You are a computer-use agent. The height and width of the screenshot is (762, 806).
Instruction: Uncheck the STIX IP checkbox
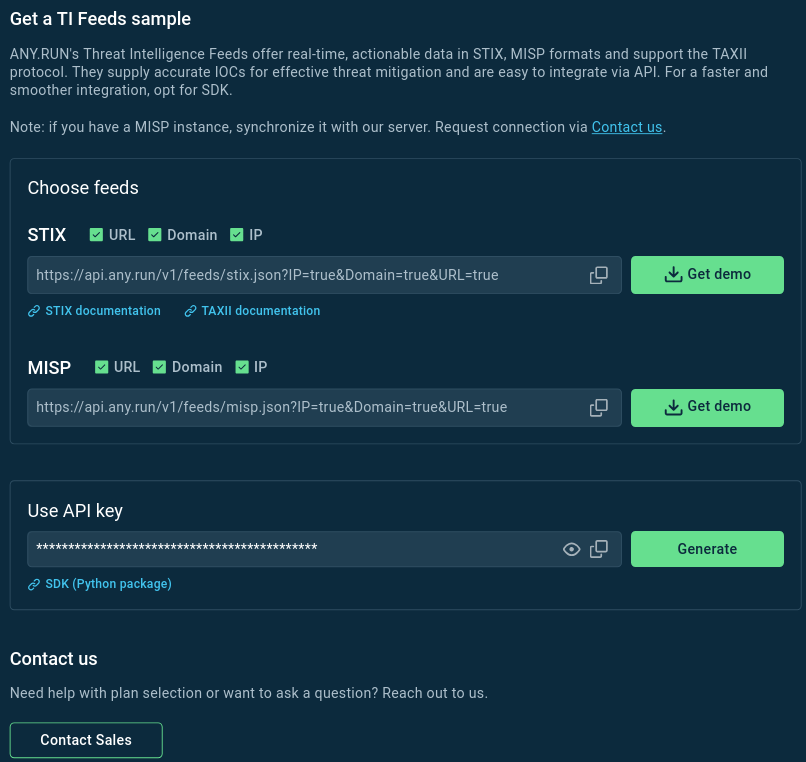[237, 235]
